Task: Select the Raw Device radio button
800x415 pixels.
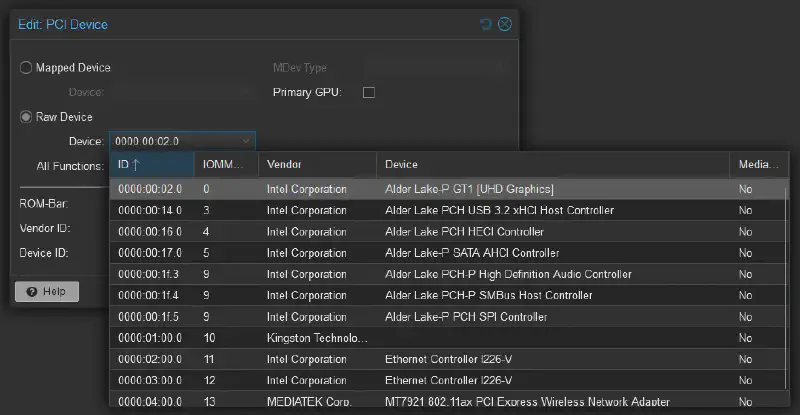Action: point(26,117)
